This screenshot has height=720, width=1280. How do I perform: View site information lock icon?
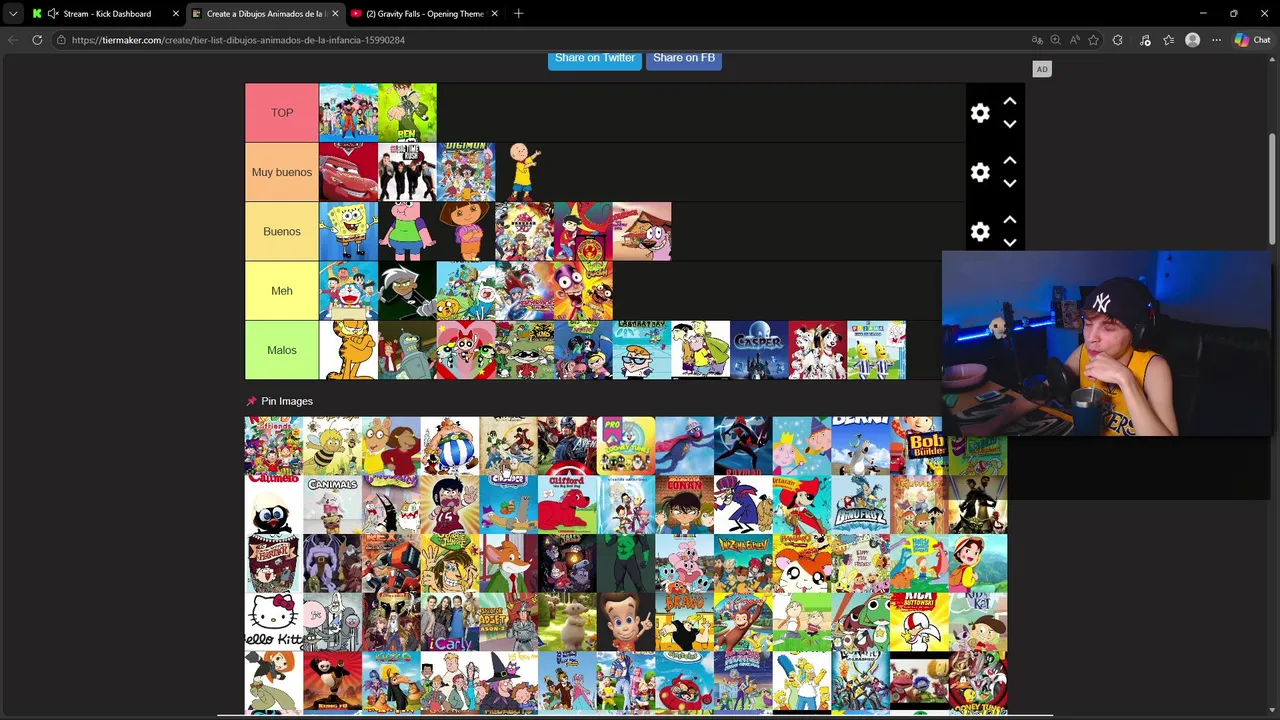(x=61, y=40)
